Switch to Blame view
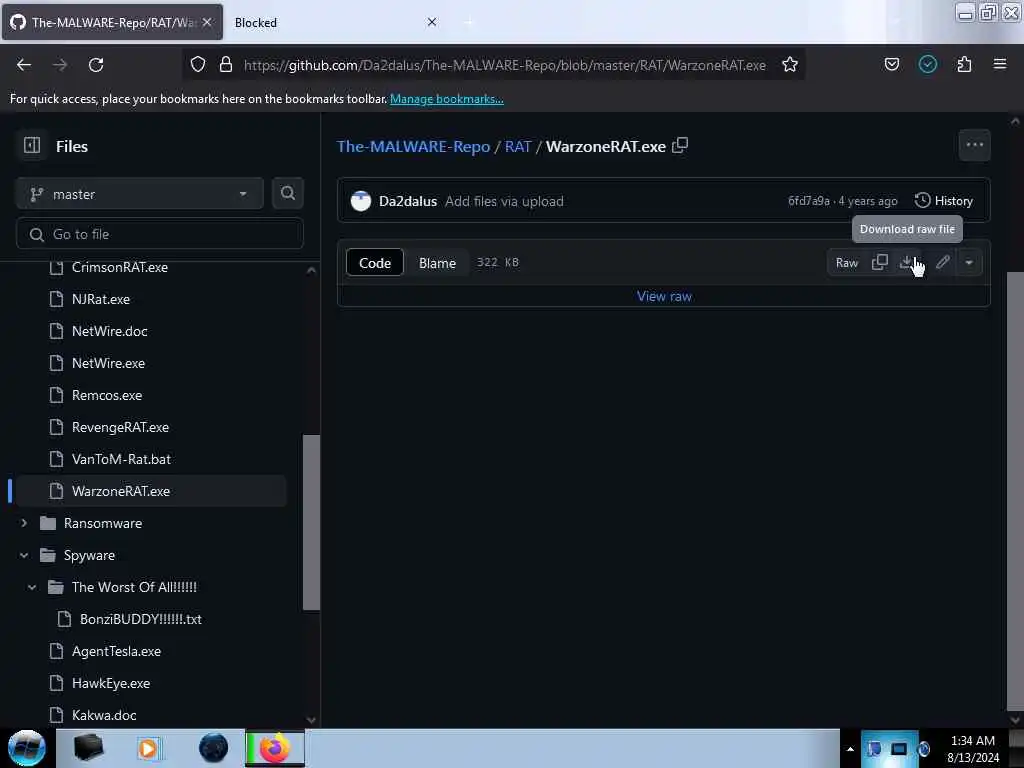 click(x=437, y=263)
